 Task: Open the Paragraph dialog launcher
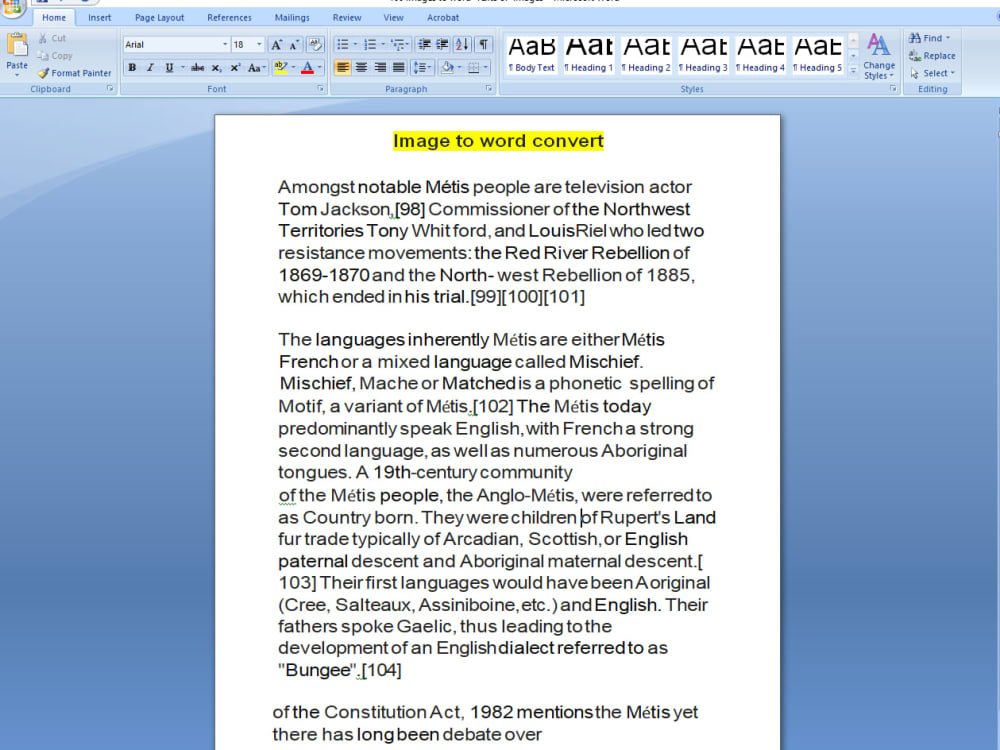(489, 89)
